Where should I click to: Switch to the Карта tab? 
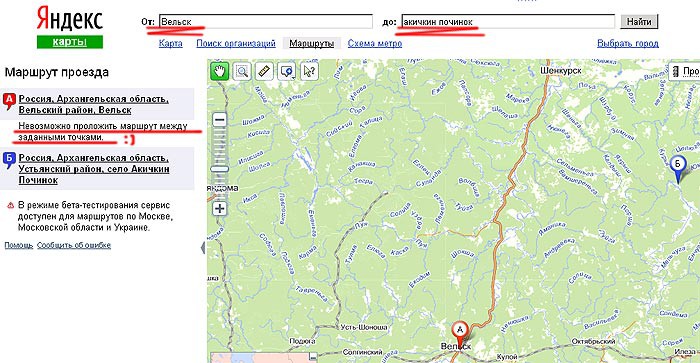[171, 43]
